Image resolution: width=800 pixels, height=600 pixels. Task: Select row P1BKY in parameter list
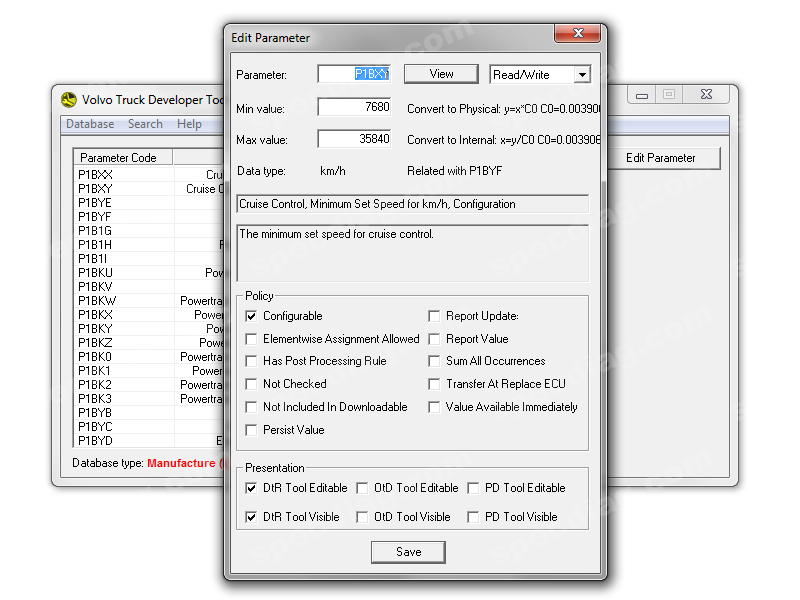click(x=149, y=329)
